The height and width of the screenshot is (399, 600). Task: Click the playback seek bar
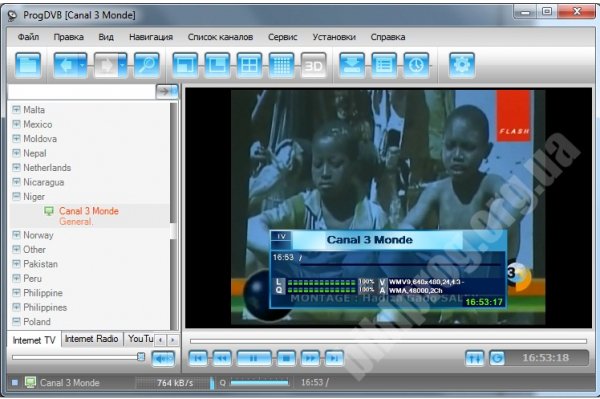(x=388, y=341)
